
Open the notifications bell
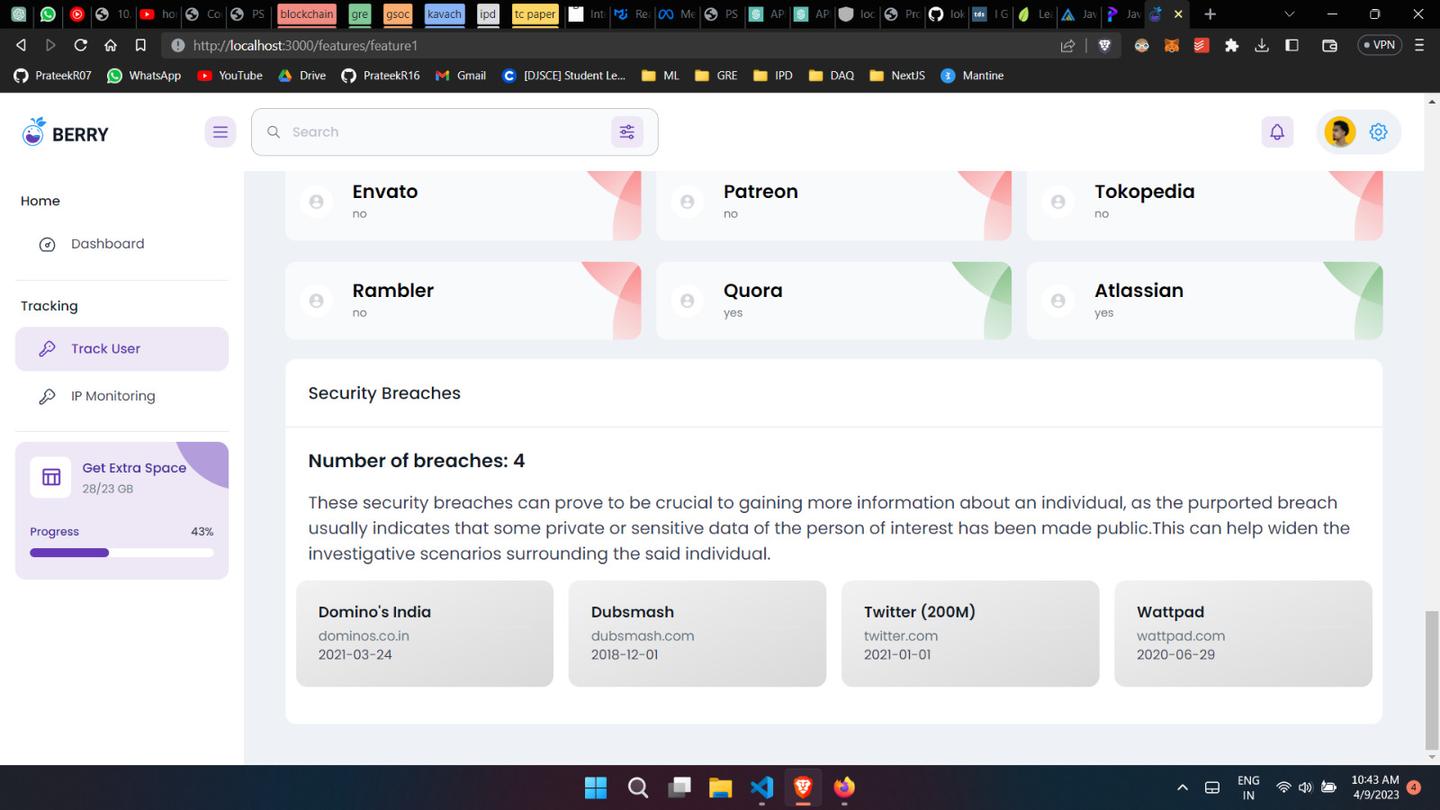pos(1277,132)
